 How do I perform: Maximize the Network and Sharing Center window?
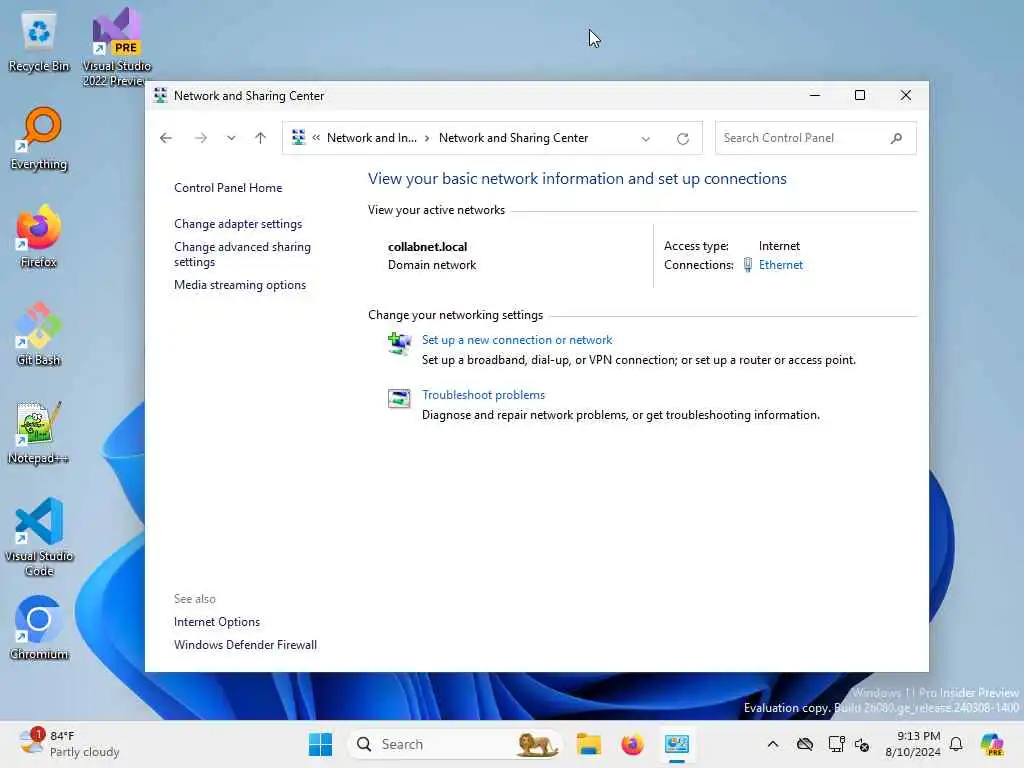[x=860, y=95]
